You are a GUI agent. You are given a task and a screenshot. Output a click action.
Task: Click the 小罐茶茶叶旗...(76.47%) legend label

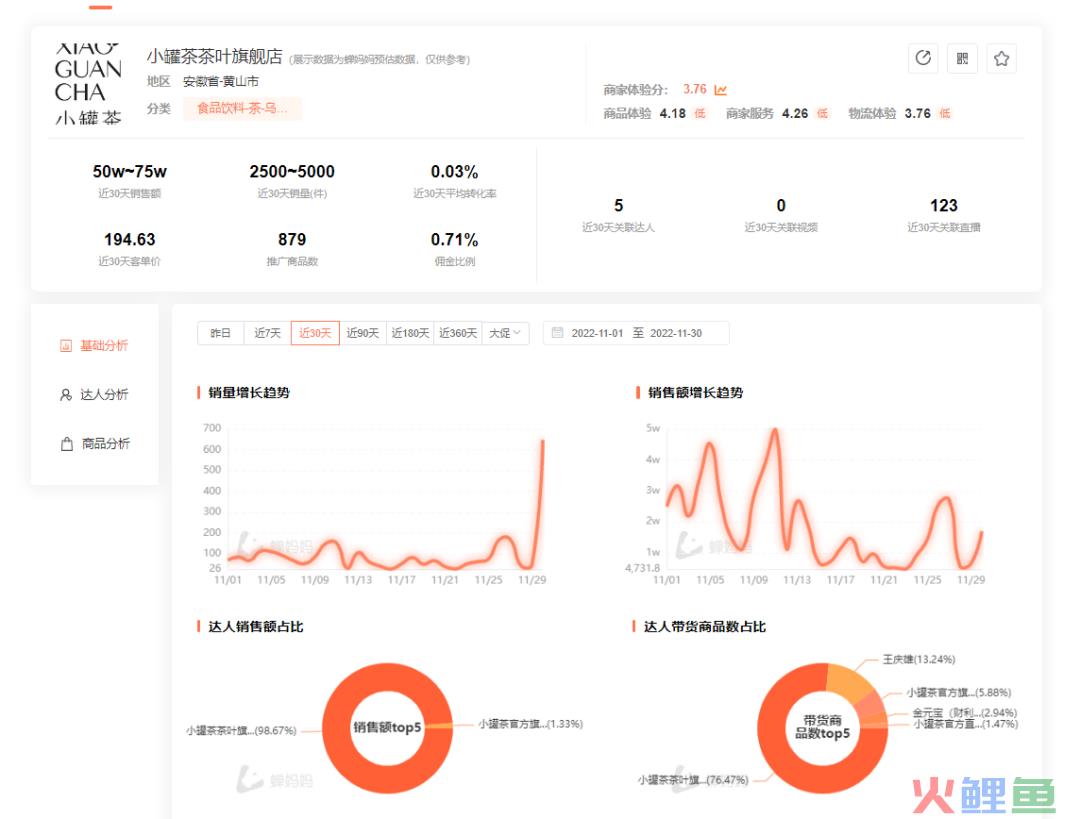(693, 780)
